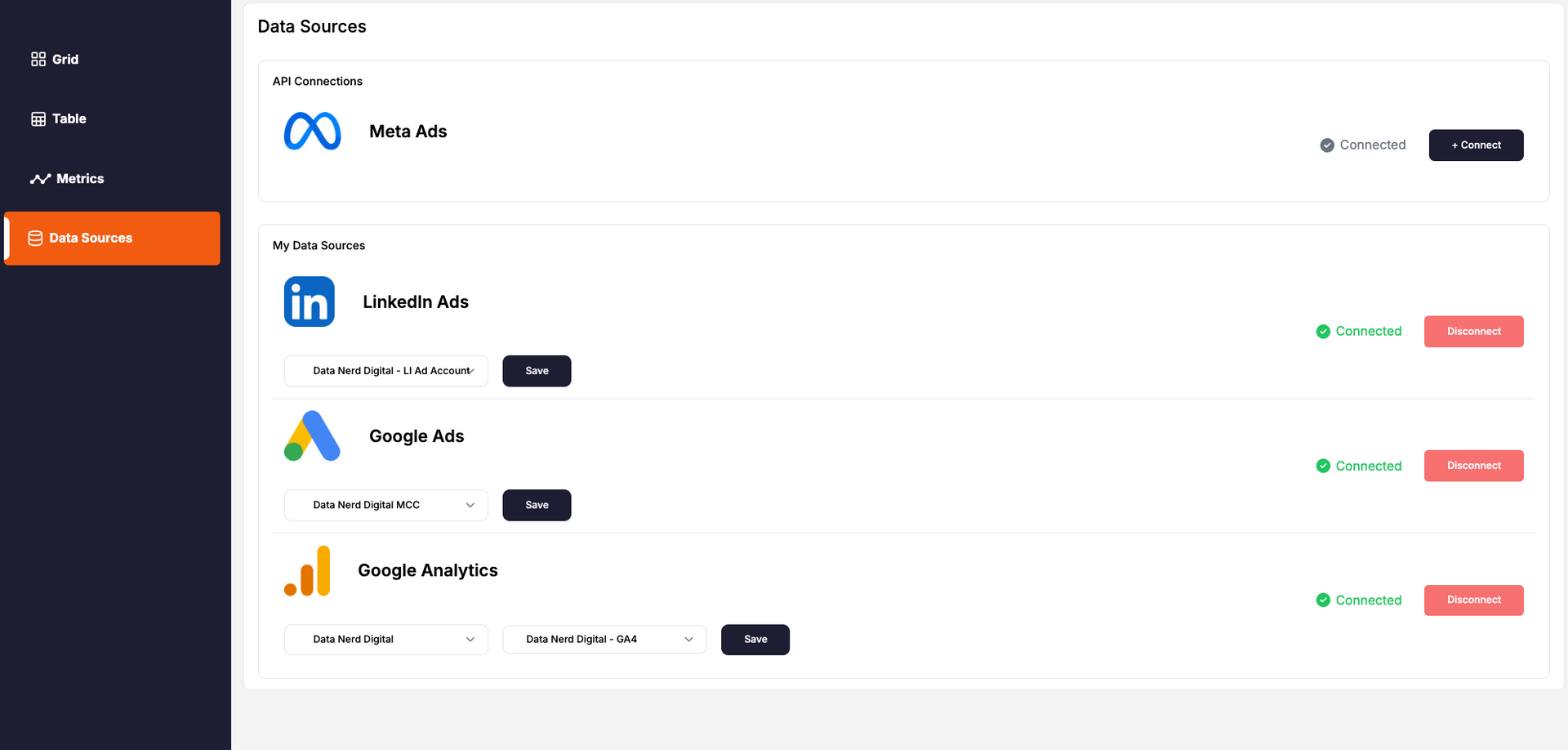Connect the Meta Ads API
1568x750 pixels.
click(1476, 145)
